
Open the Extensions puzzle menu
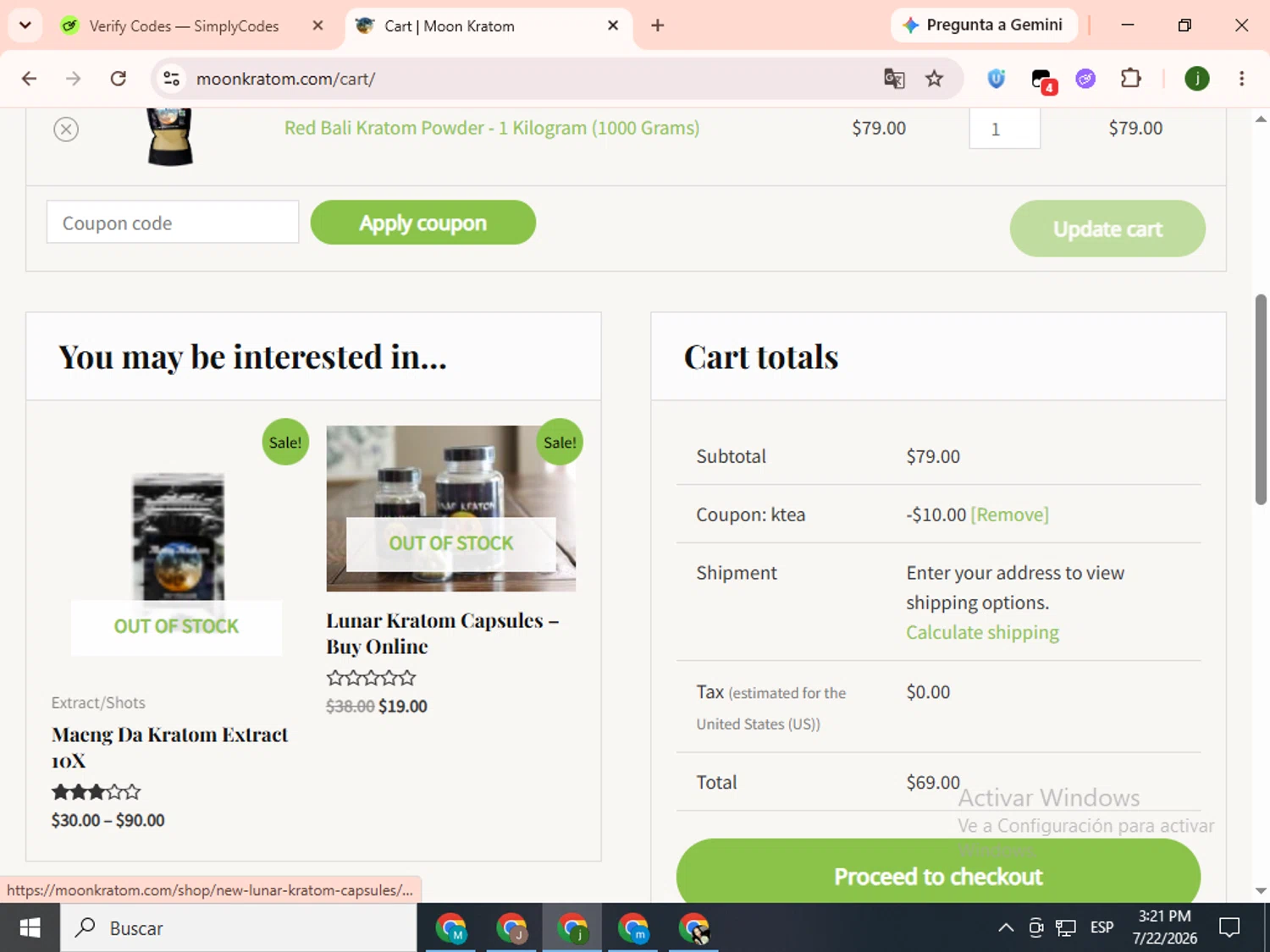[x=1130, y=79]
